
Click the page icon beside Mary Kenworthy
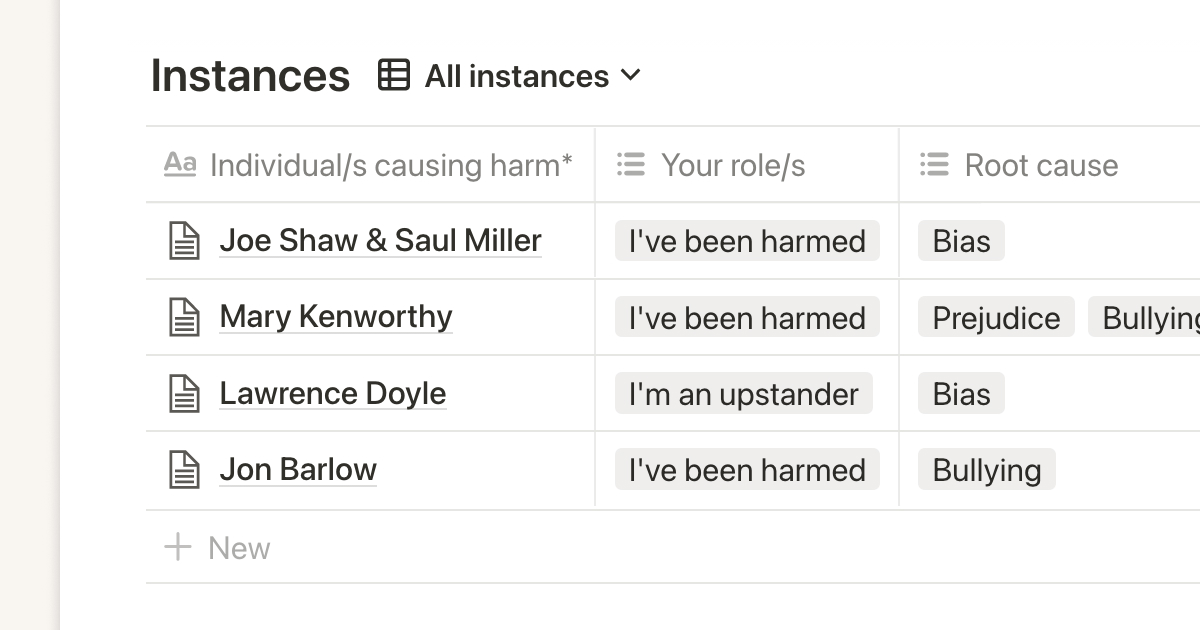pos(184,317)
